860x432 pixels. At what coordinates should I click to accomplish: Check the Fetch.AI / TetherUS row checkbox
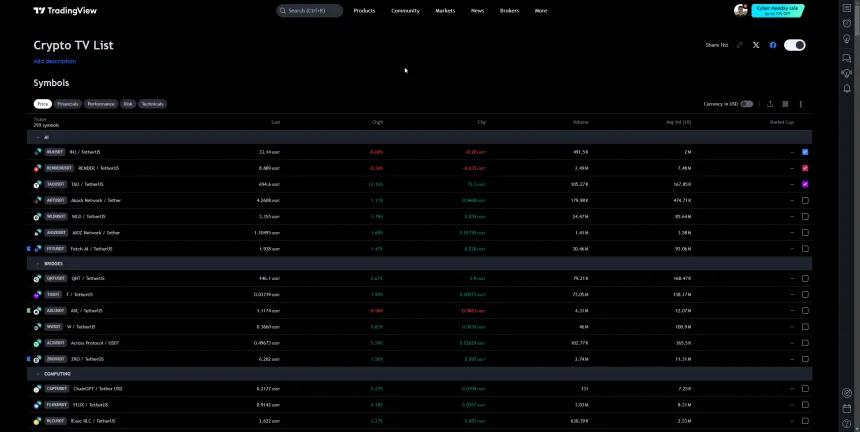(805, 249)
